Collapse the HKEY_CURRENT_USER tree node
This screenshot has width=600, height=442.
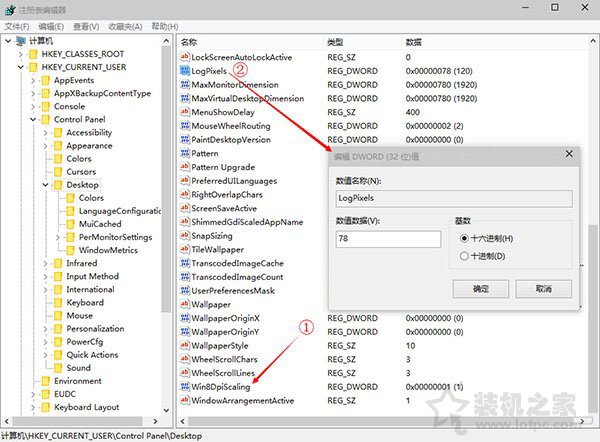click(x=21, y=67)
